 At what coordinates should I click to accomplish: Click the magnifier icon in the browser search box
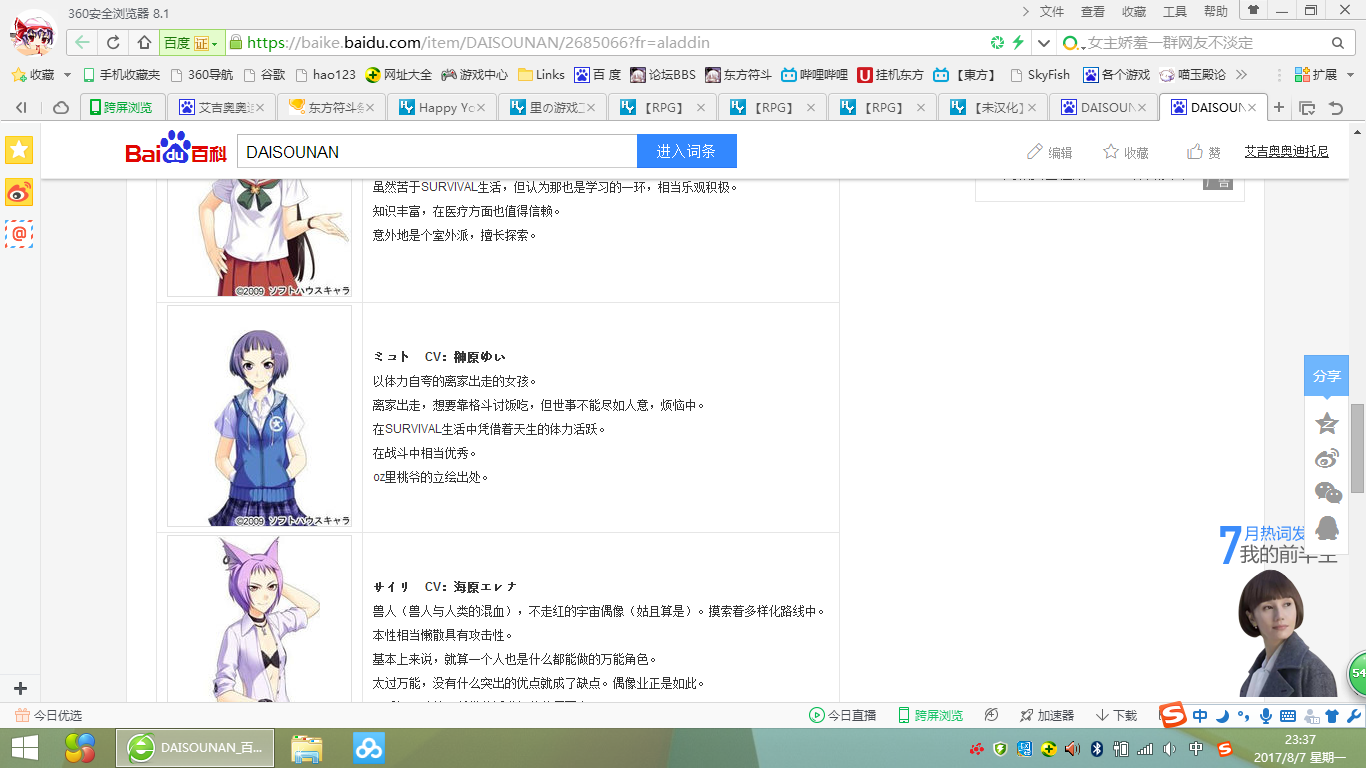[x=1337, y=43]
